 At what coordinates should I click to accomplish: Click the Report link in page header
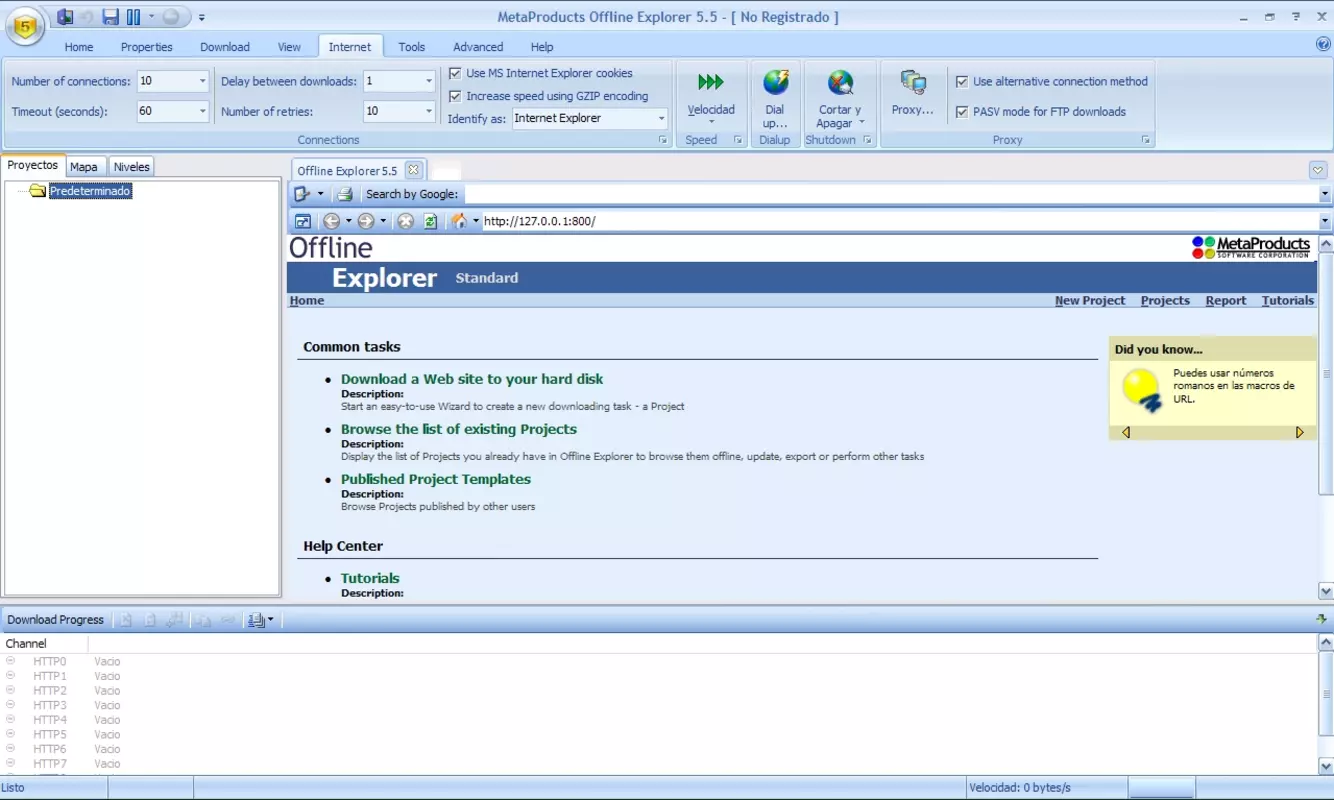click(1226, 300)
